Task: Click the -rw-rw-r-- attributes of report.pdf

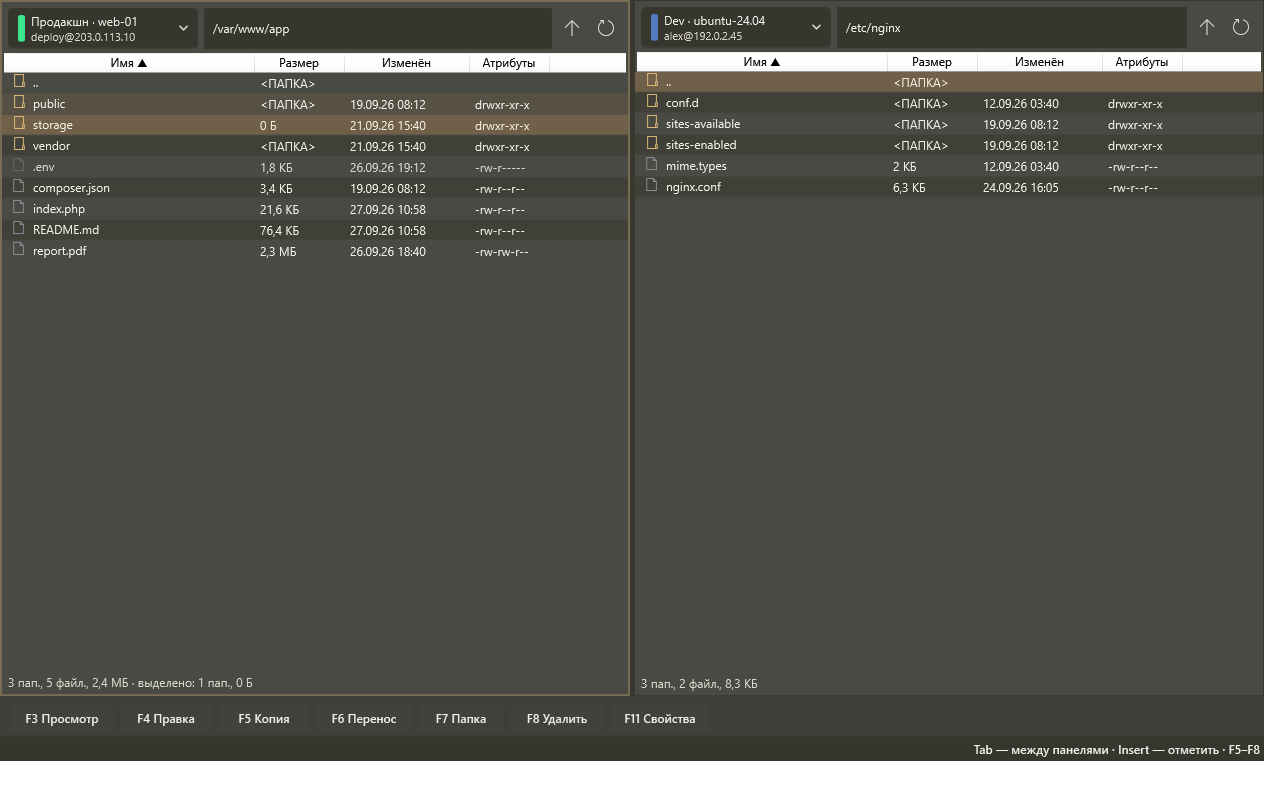Action: pyautogui.click(x=502, y=251)
